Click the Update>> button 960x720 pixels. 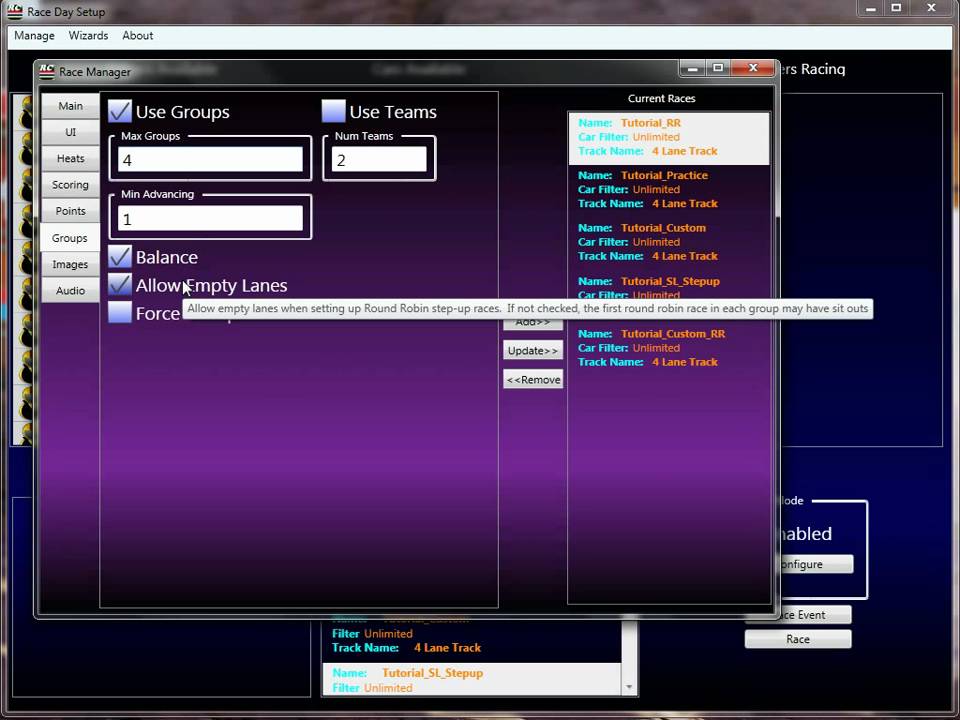coord(533,350)
